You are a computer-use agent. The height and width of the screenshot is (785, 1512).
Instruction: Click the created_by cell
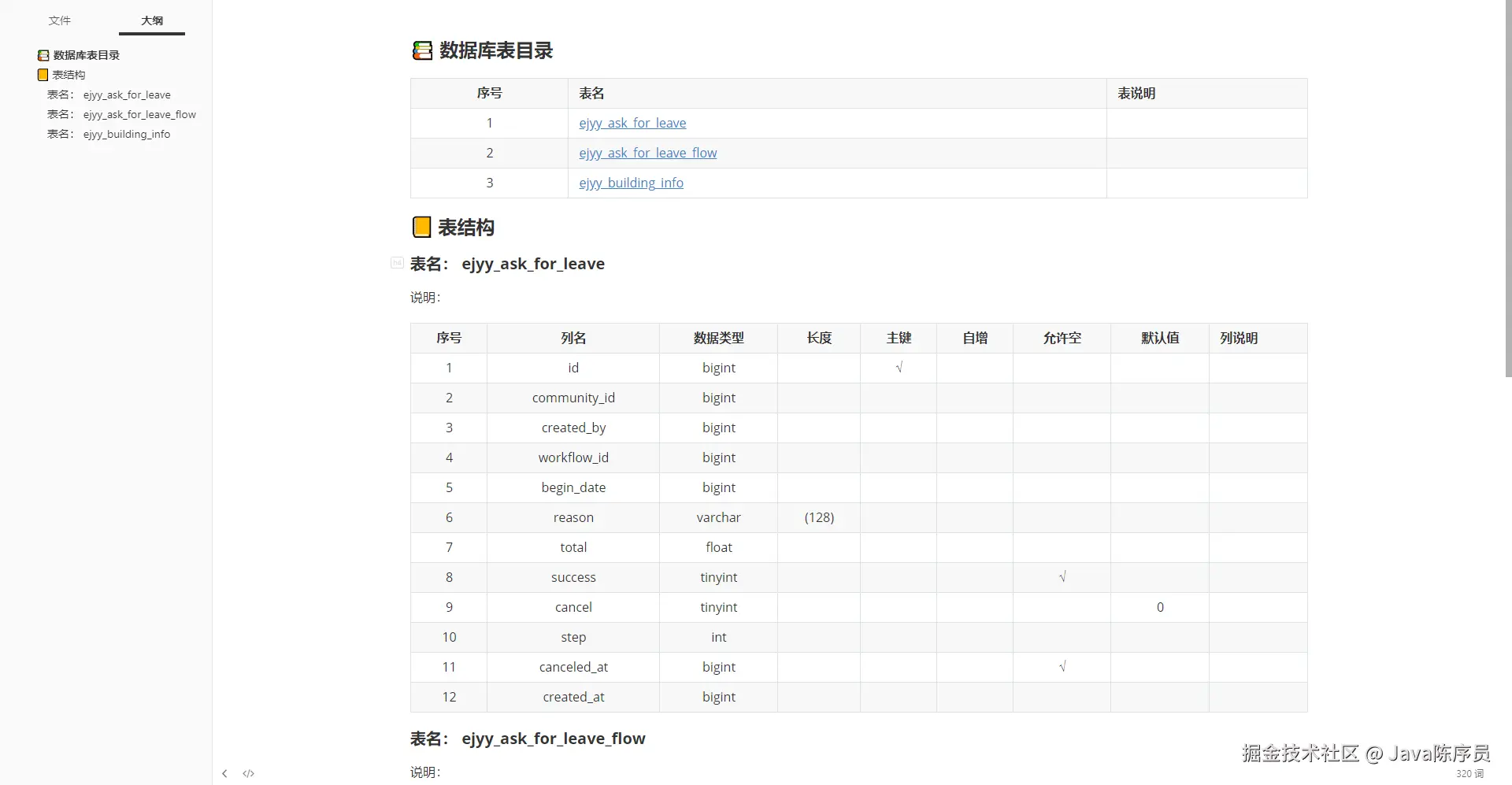pyautogui.click(x=573, y=428)
